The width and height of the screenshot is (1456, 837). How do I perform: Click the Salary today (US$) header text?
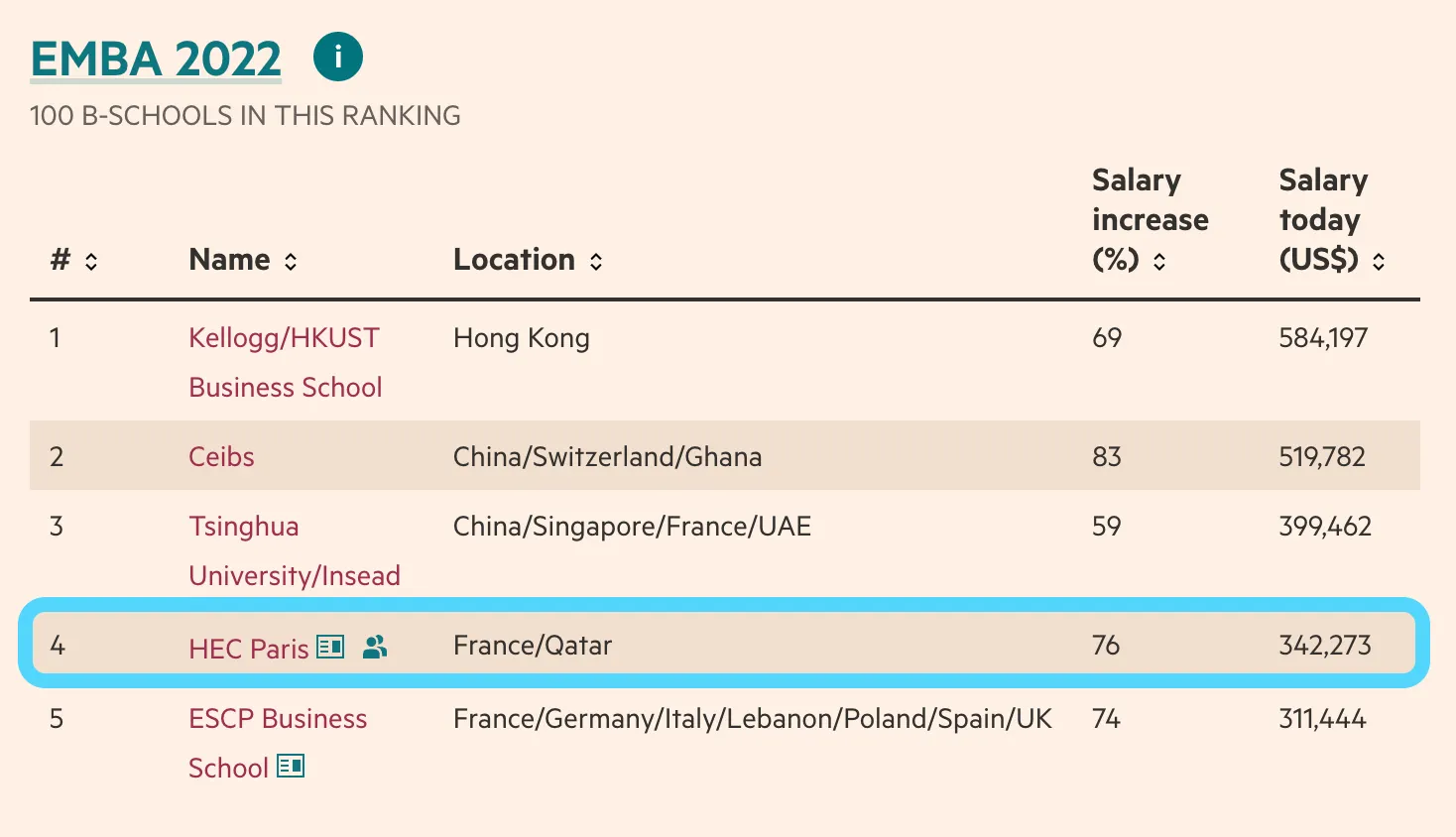(x=1322, y=219)
